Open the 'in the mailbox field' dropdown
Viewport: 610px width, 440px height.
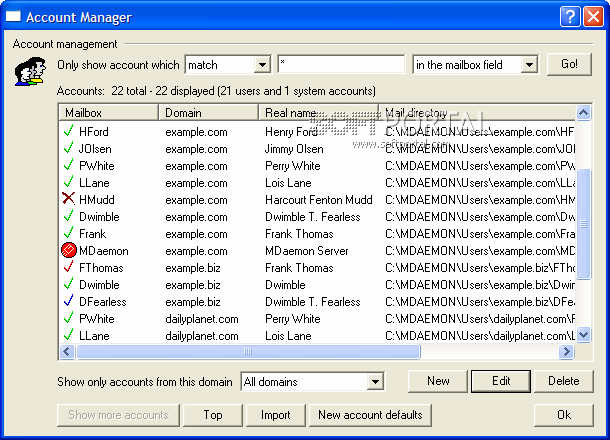[x=529, y=65]
